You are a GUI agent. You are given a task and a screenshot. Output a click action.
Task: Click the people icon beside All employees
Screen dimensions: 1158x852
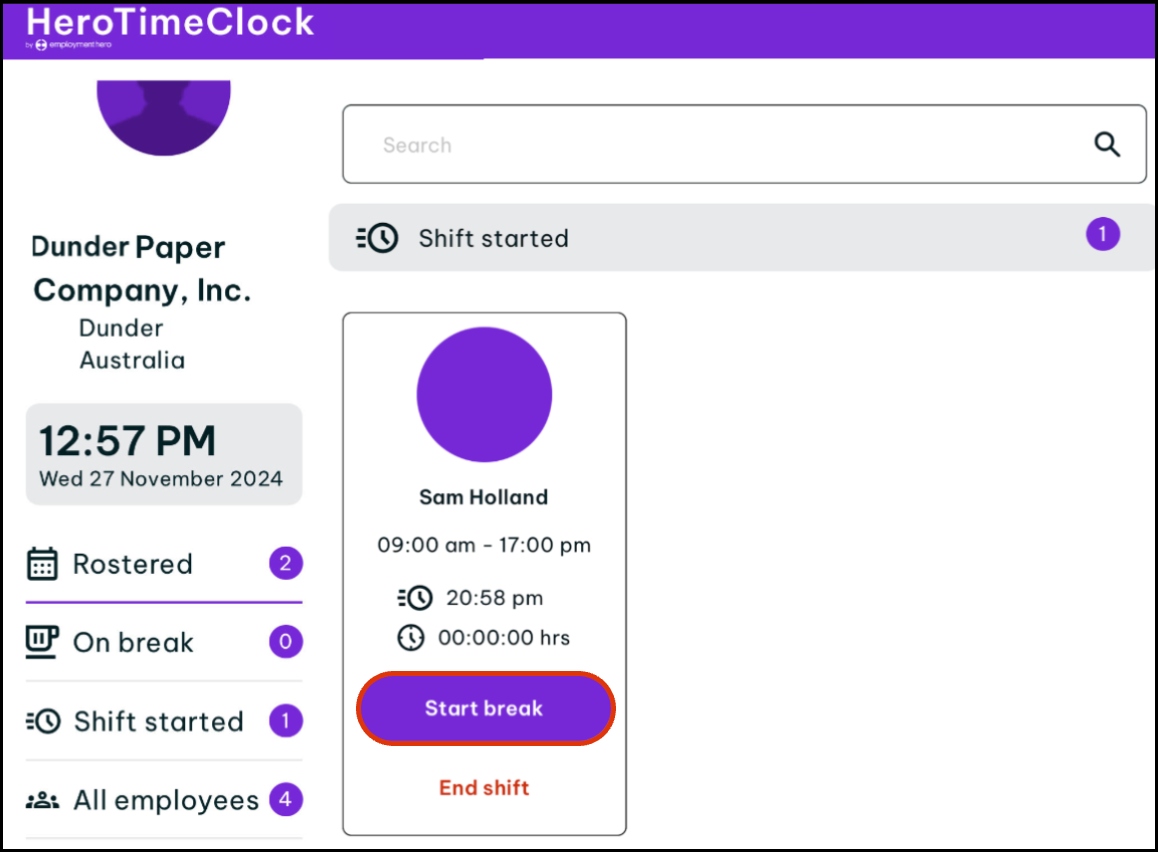click(x=42, y=800)
